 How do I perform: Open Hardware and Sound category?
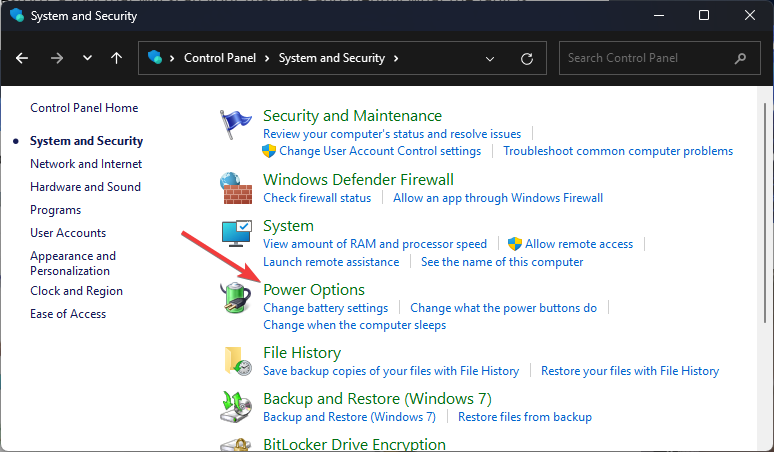point(85,187)
